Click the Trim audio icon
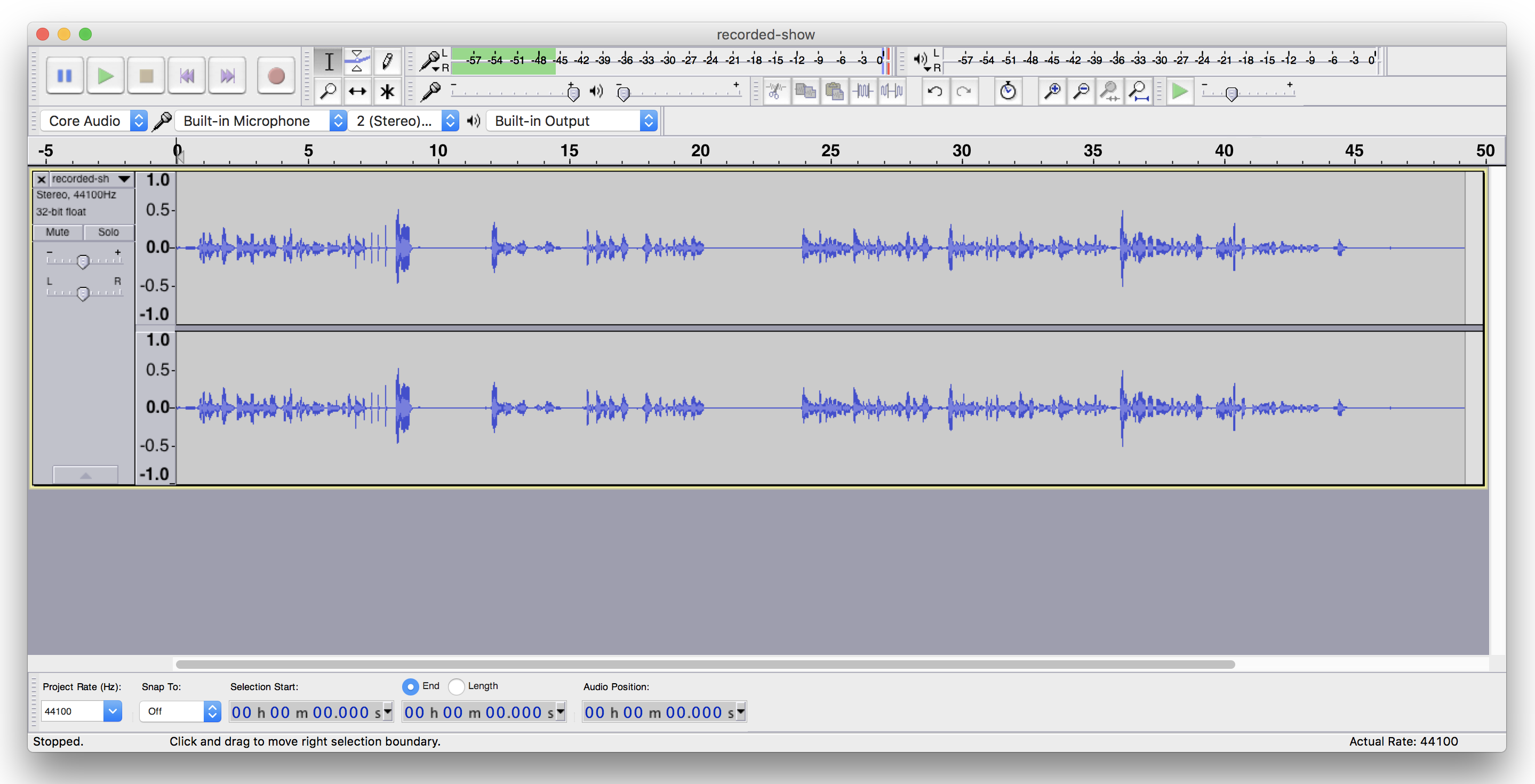This screenshot has height=784, width=1535. tap(863, 91)
